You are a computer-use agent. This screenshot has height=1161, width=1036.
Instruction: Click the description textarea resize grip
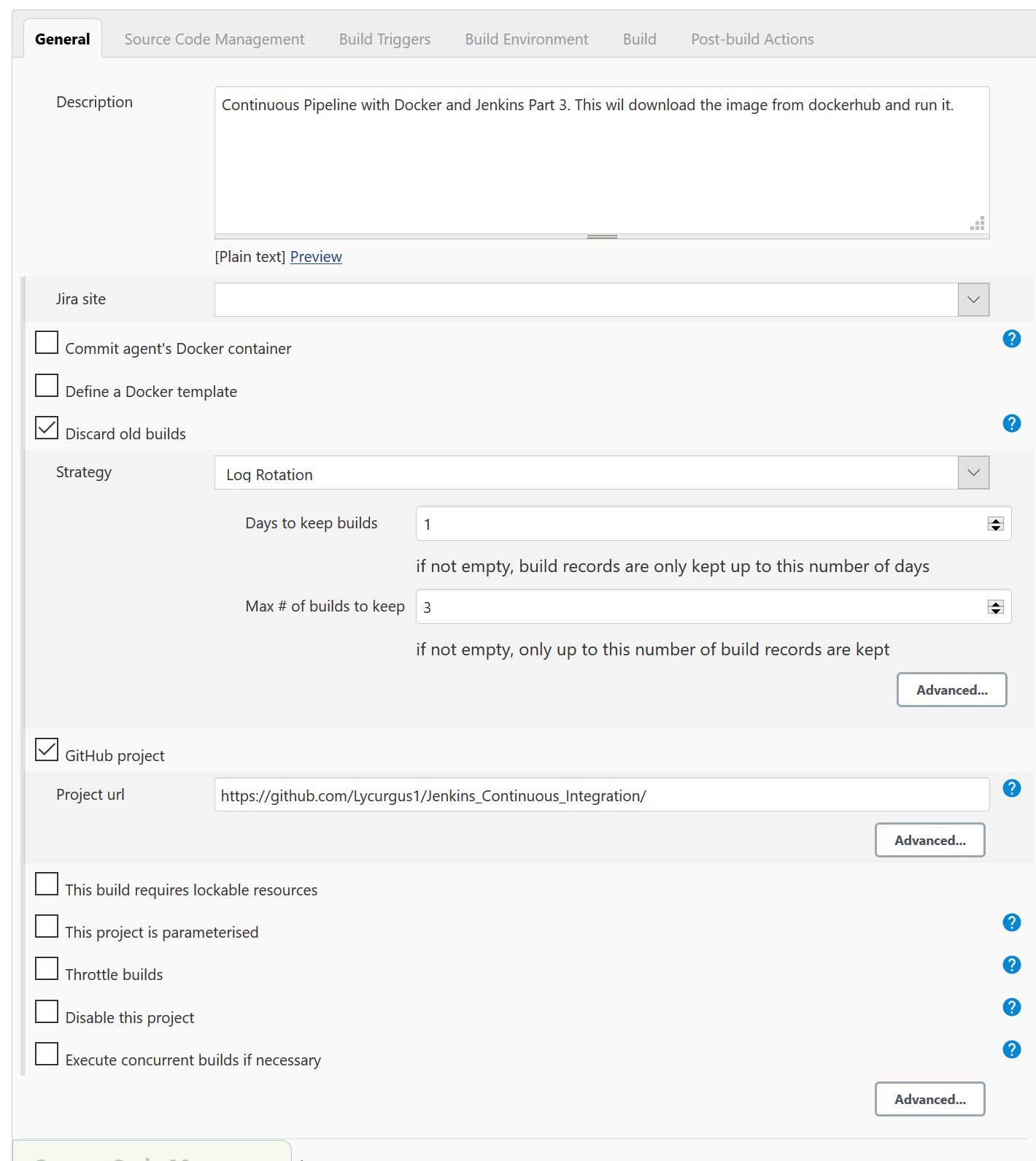(x=978, y=223)
